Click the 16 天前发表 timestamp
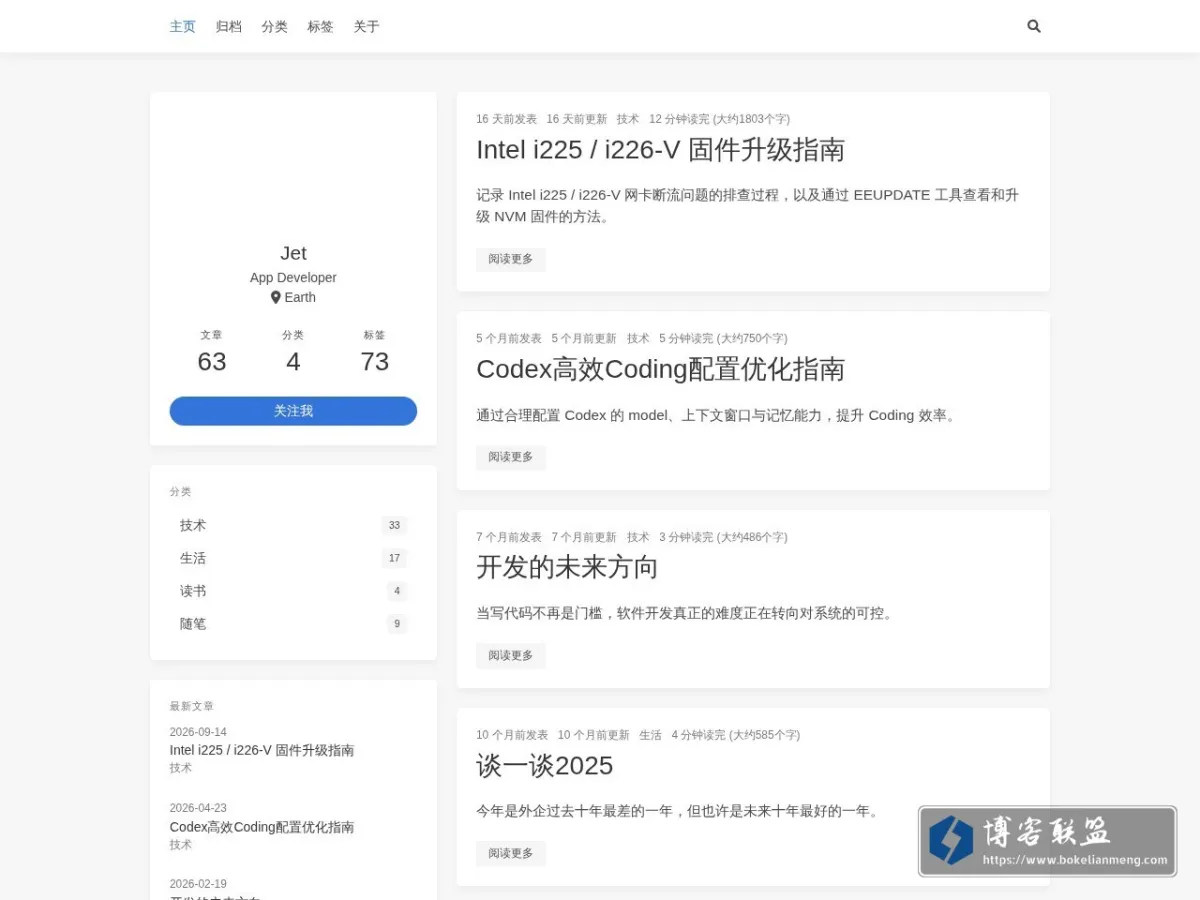Image resolution: width=1200 pixels, height=900 pixels. [506, 119]
